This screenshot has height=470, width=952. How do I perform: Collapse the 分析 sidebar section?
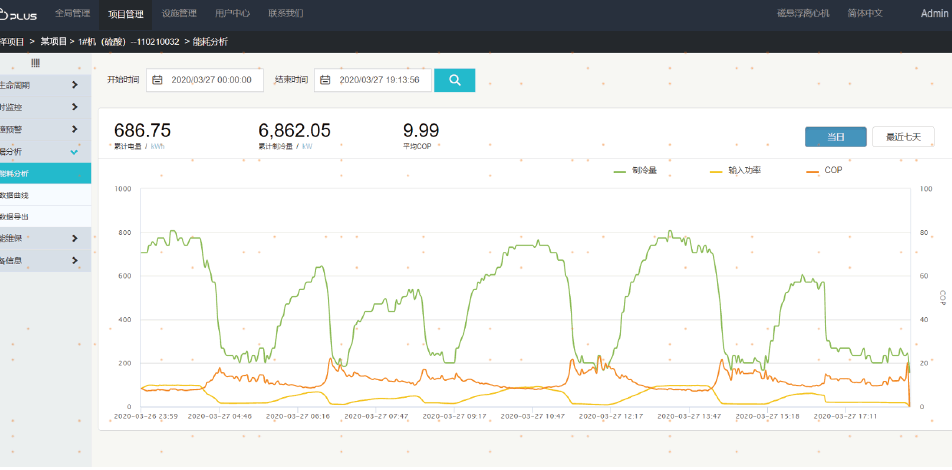(75, 151)
